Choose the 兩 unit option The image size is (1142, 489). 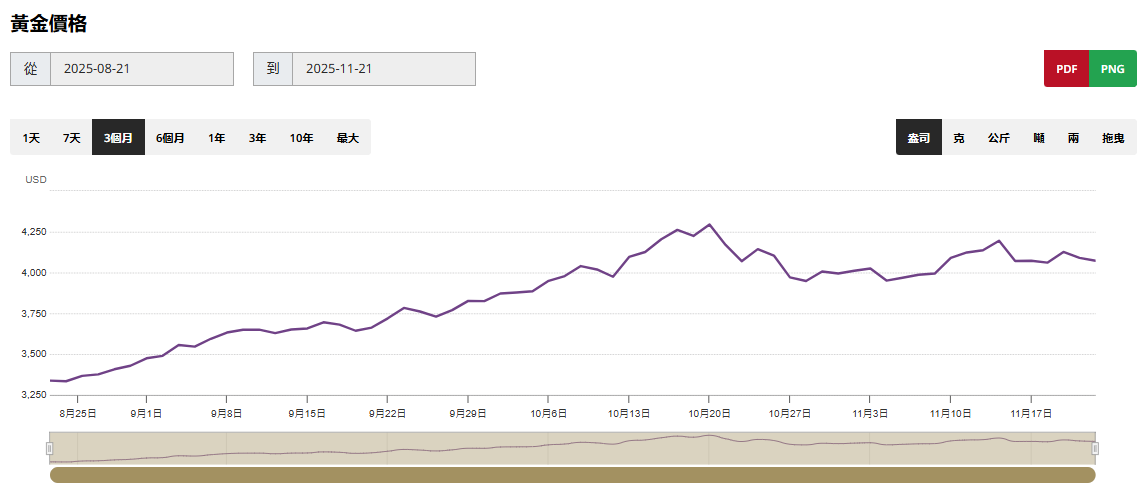point(1073,138)
